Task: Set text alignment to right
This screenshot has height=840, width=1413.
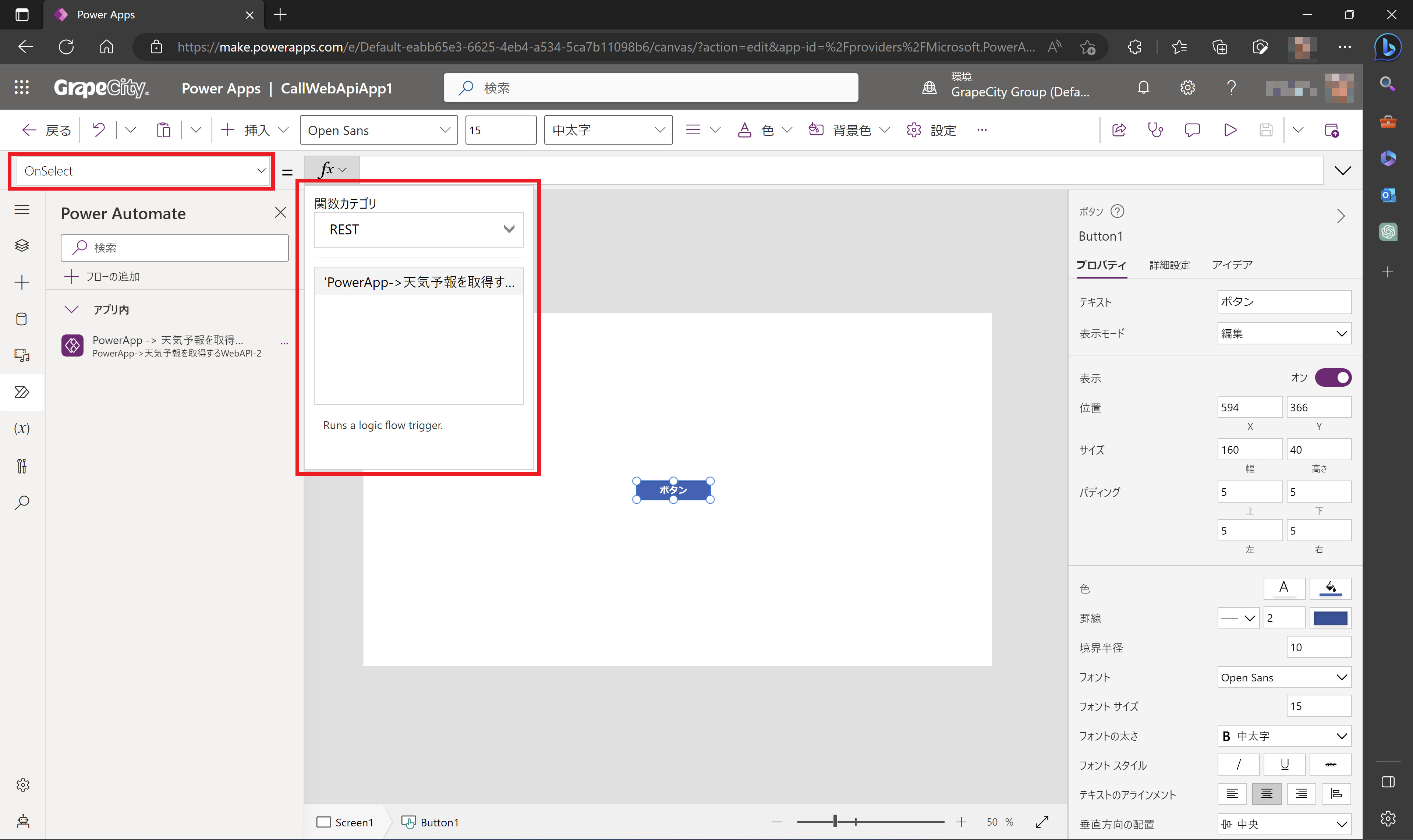Action: coord(1301,794)
